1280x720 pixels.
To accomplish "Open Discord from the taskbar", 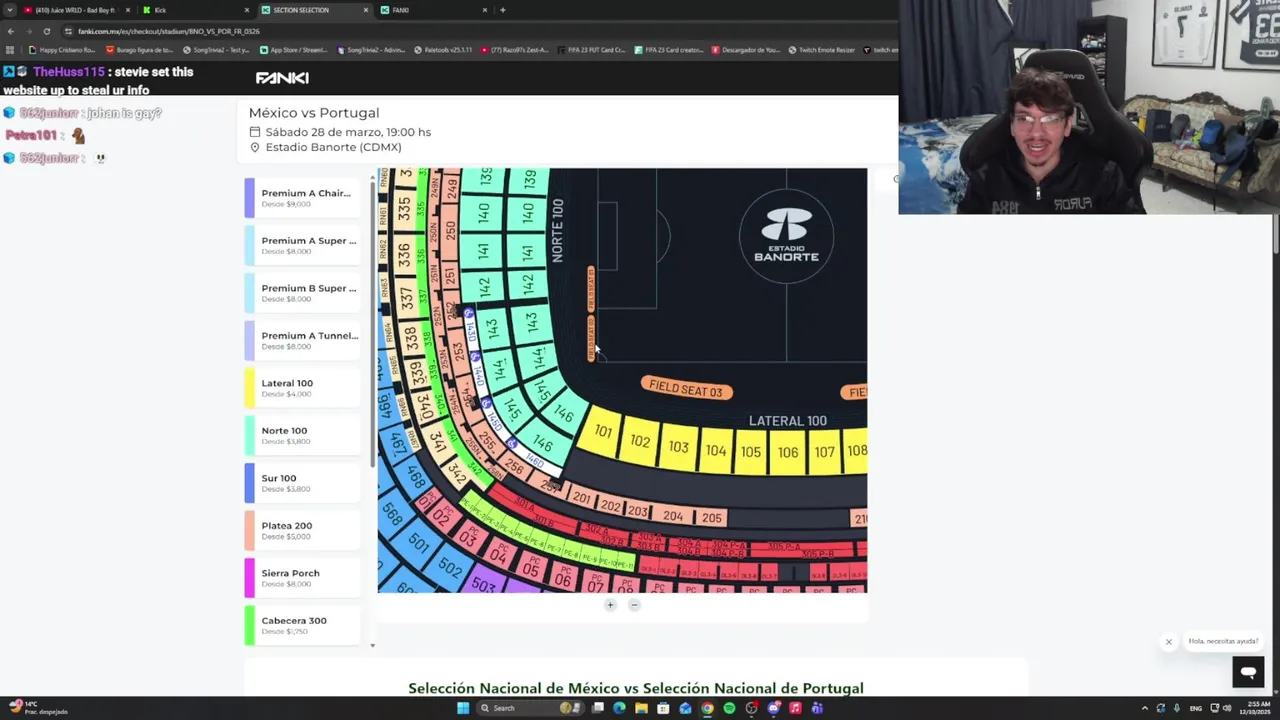I will point(773,708).
